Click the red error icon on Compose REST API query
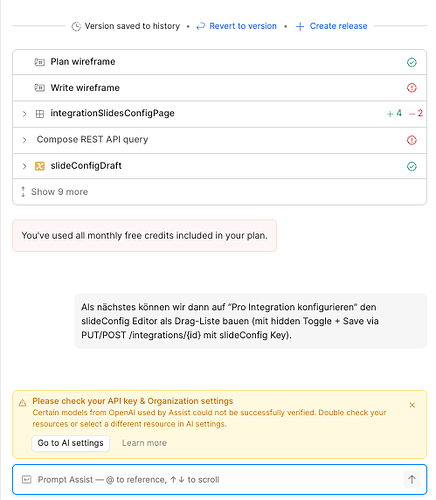 click(412, 140)
